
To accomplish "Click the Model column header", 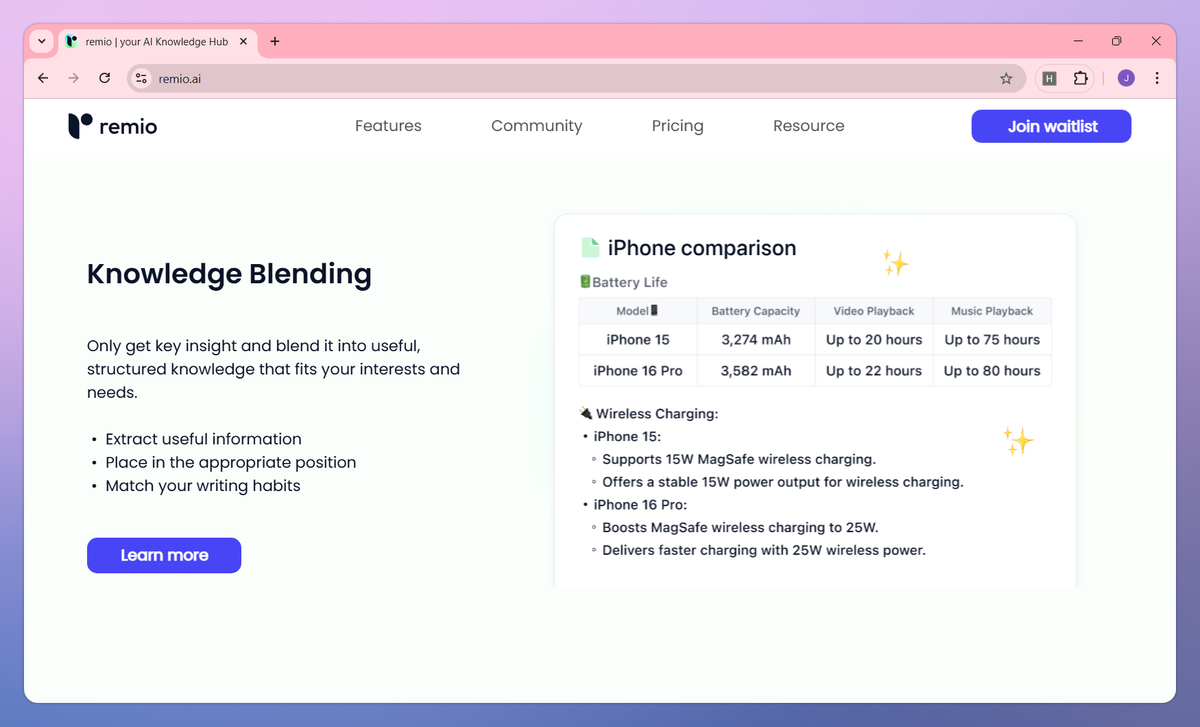I will (638, 311).
